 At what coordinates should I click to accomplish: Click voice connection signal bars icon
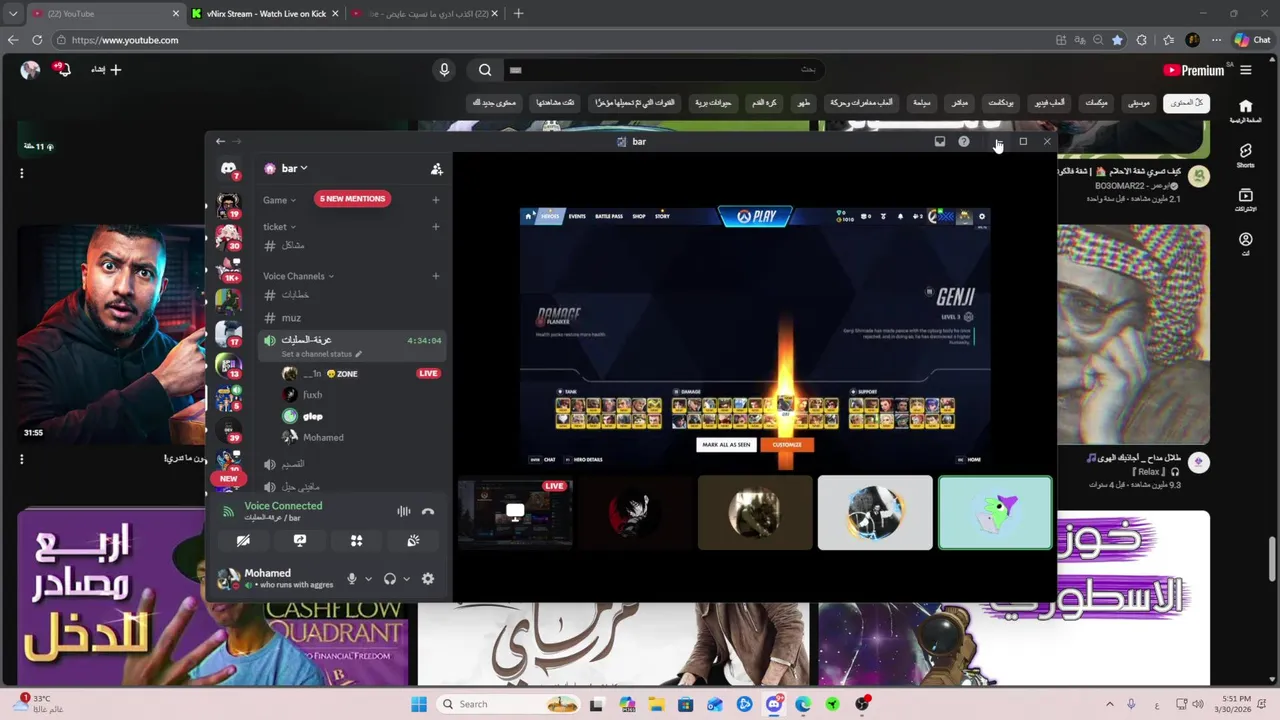tap(228, 511)
